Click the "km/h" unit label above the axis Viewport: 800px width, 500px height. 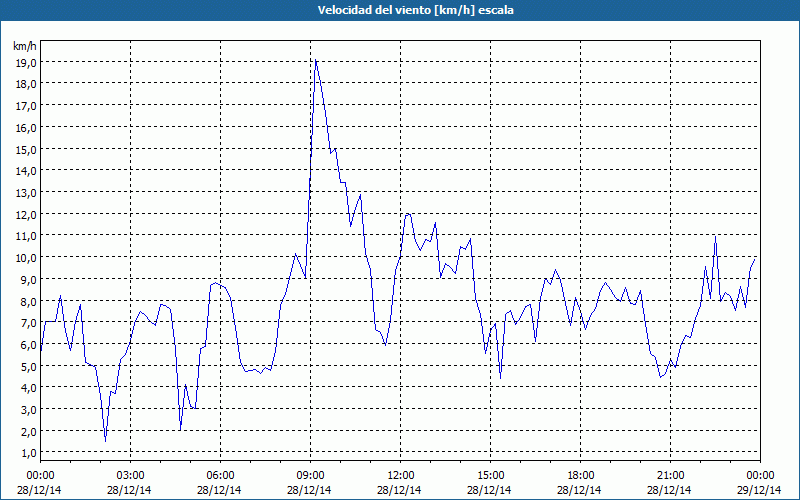pos(25,46)
